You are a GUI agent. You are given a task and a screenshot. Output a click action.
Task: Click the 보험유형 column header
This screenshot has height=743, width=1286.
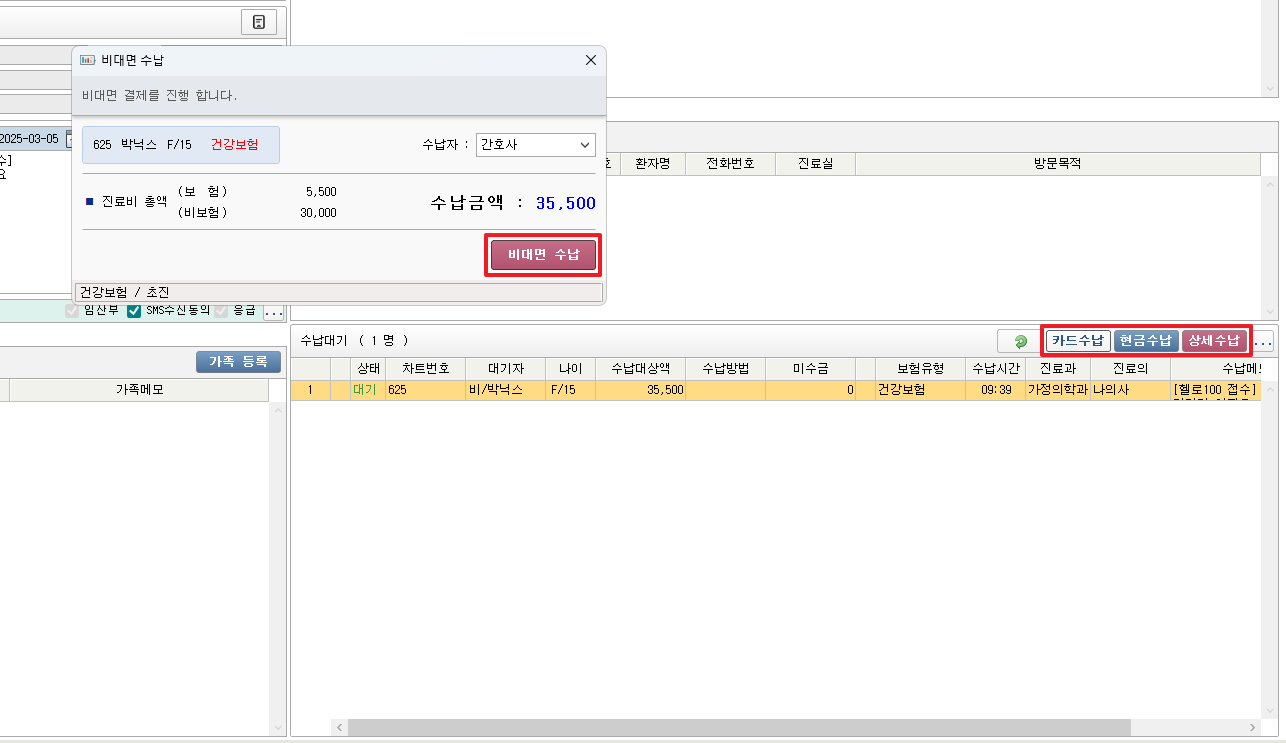pos(920,368)
